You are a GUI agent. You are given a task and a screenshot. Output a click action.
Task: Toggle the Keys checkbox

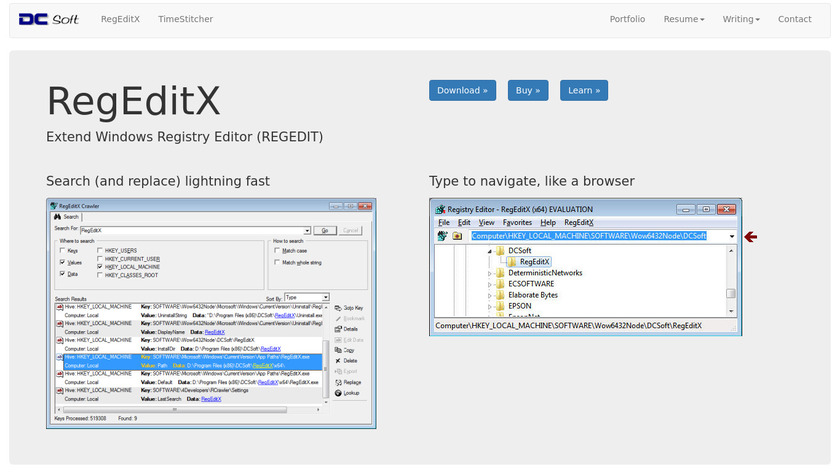click(62, 250)
